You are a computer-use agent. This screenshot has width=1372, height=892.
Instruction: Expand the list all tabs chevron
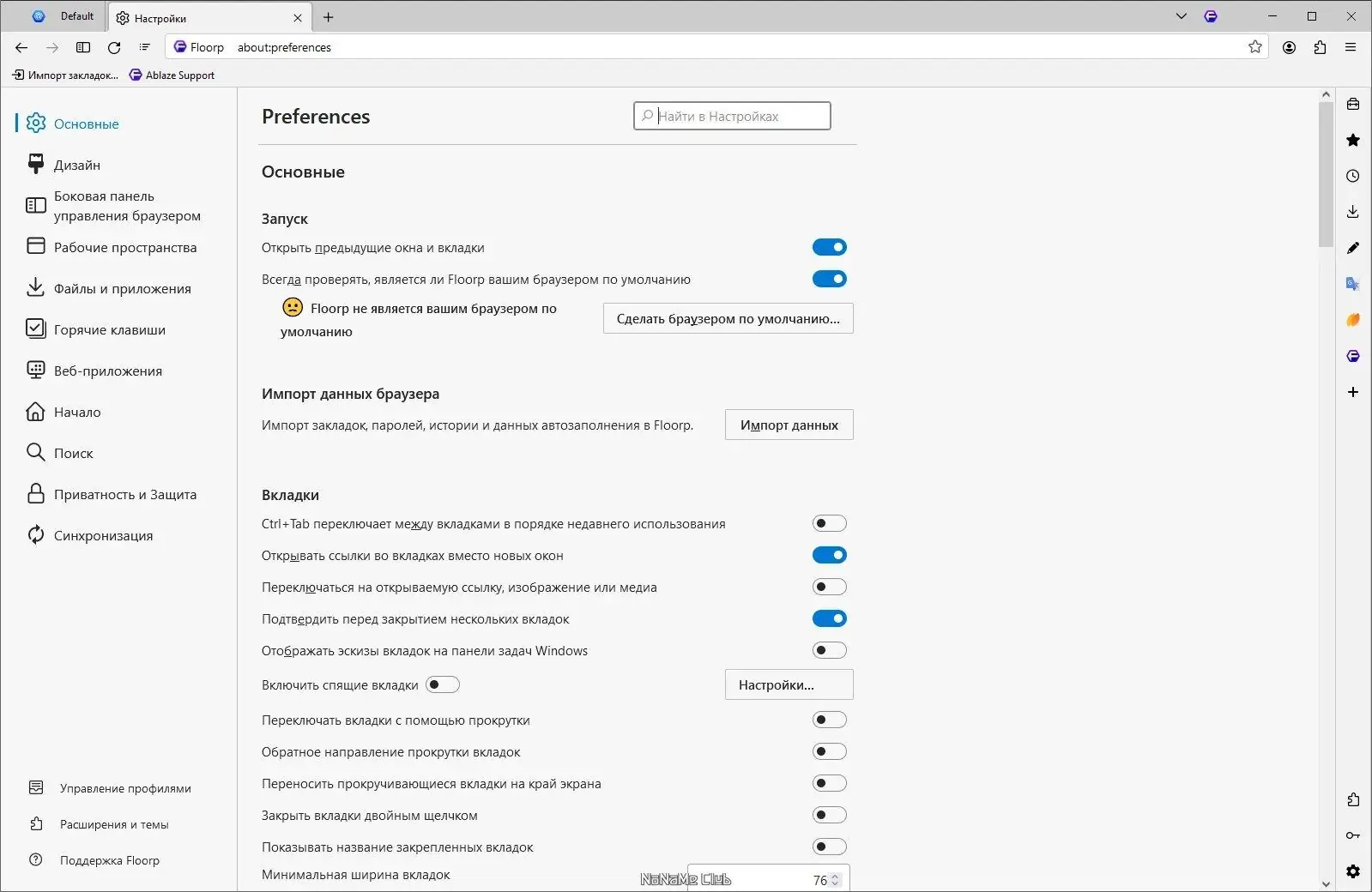(x=1182, y=16)
